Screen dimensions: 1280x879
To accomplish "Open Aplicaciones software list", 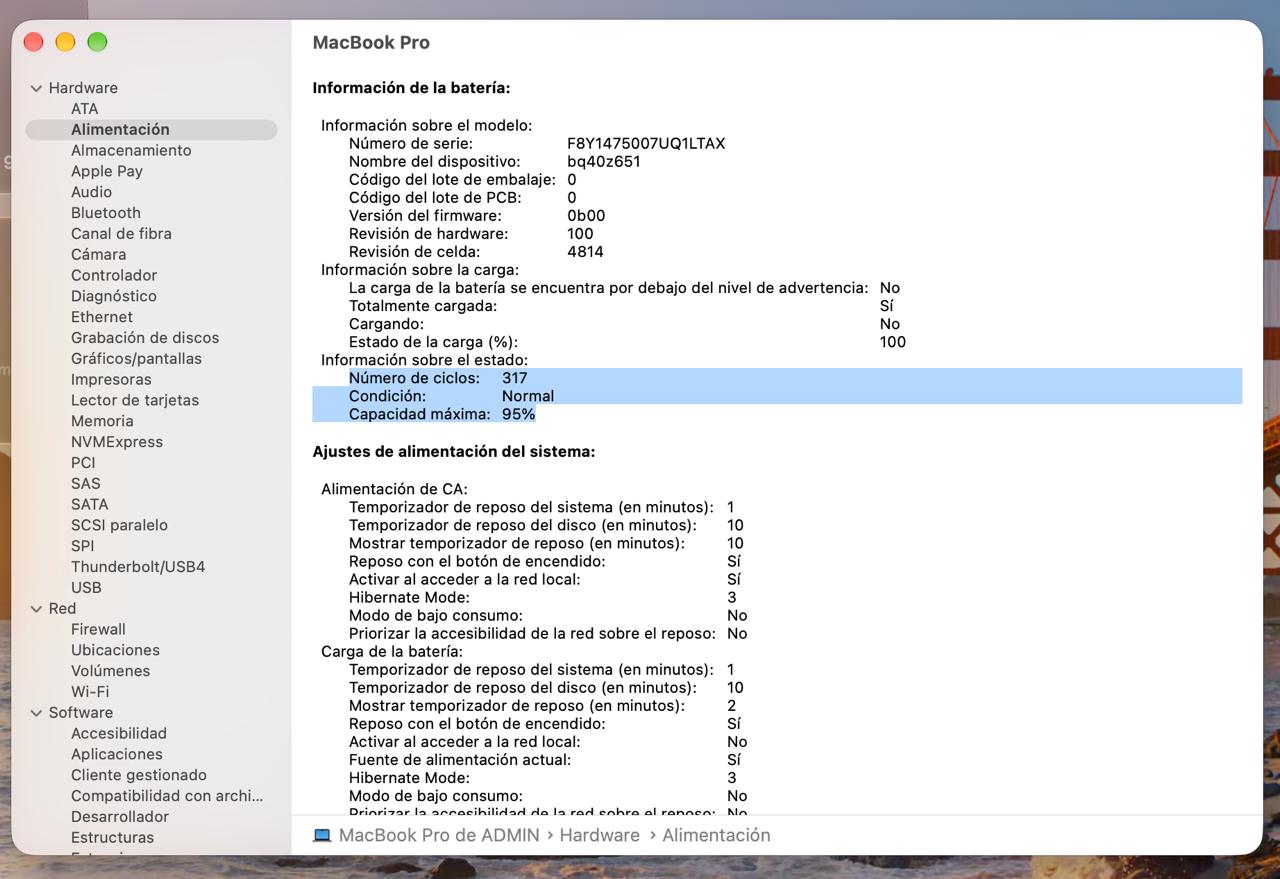I will tap(116, 755).
